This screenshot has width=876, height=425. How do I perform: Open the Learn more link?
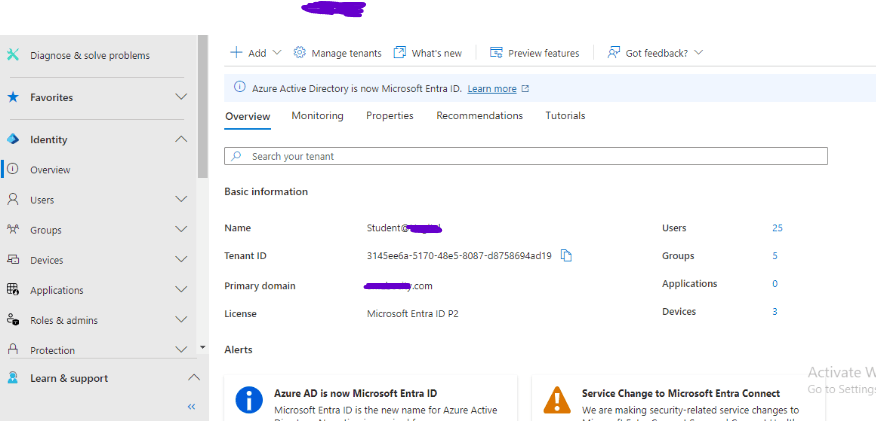pos(492,89)
